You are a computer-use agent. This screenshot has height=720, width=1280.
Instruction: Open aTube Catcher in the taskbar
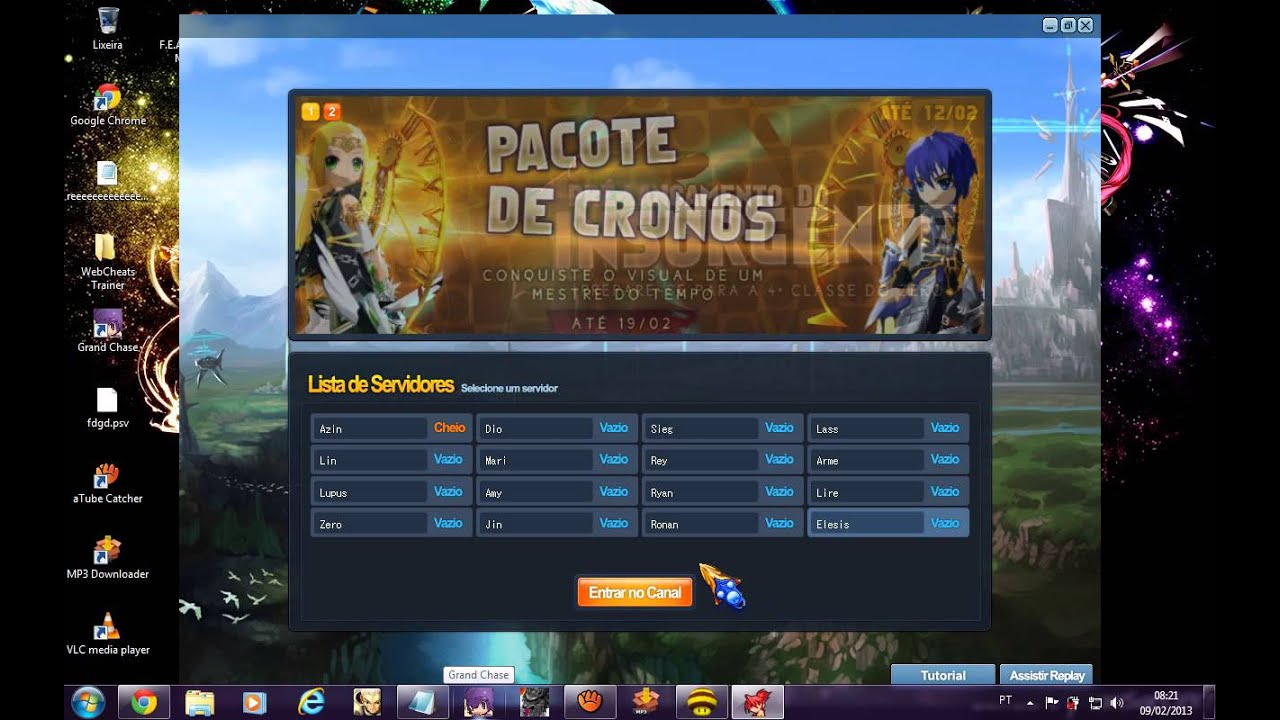pyautogui.click(x=590, y=703)
